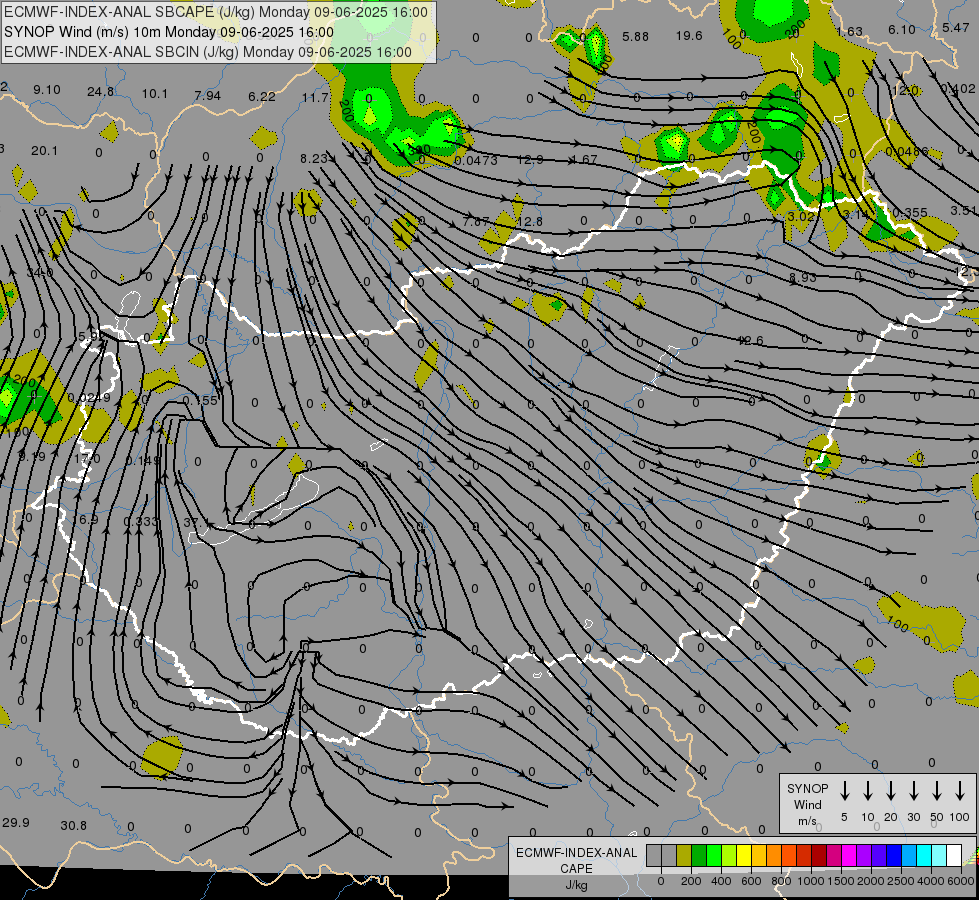Select the dark green CAPE legend swatch
This screenshot has height=900, width=979.
699,855
